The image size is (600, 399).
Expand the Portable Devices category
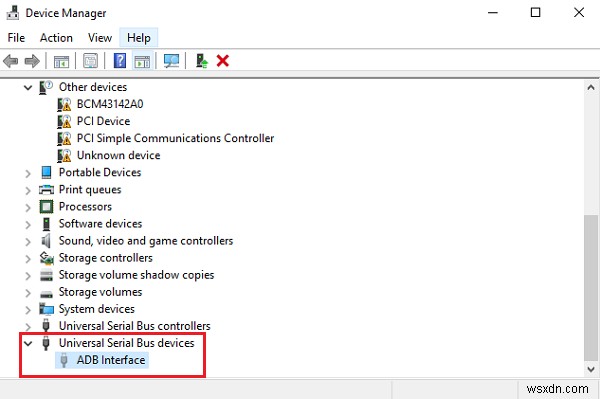coord(28,173)
